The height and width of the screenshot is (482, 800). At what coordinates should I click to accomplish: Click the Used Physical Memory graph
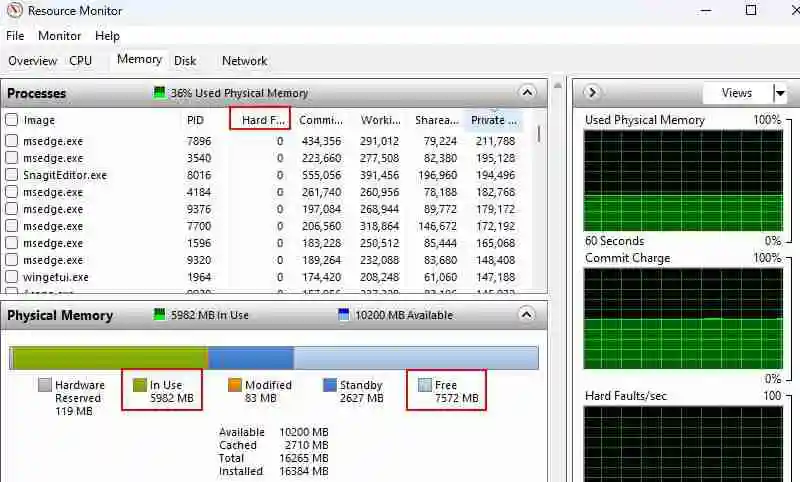(683, 181)
